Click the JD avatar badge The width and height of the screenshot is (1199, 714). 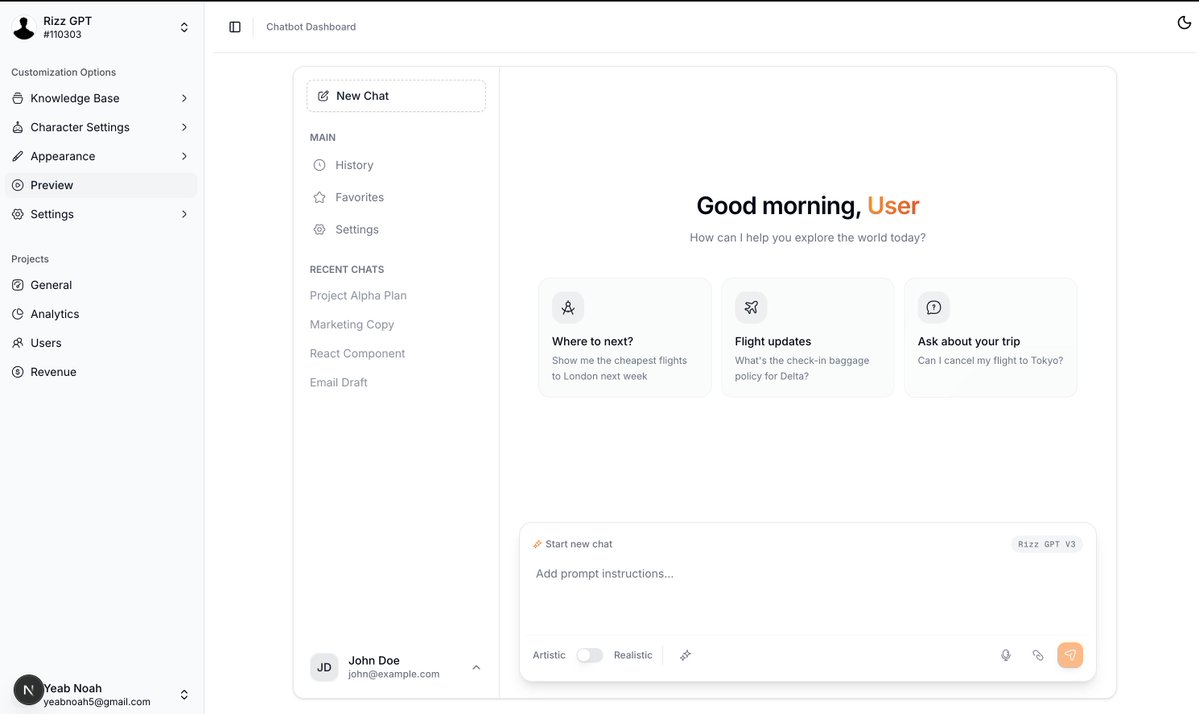click(x=324, y=667)
